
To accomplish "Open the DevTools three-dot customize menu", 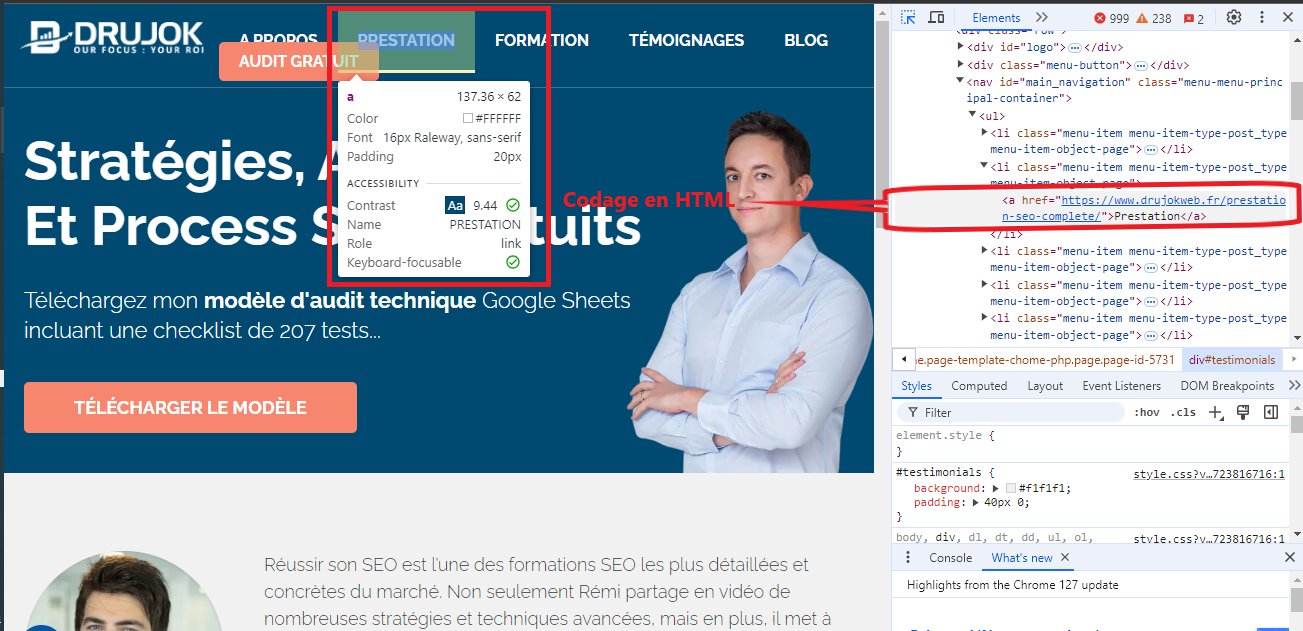I will click(1261, 17).
